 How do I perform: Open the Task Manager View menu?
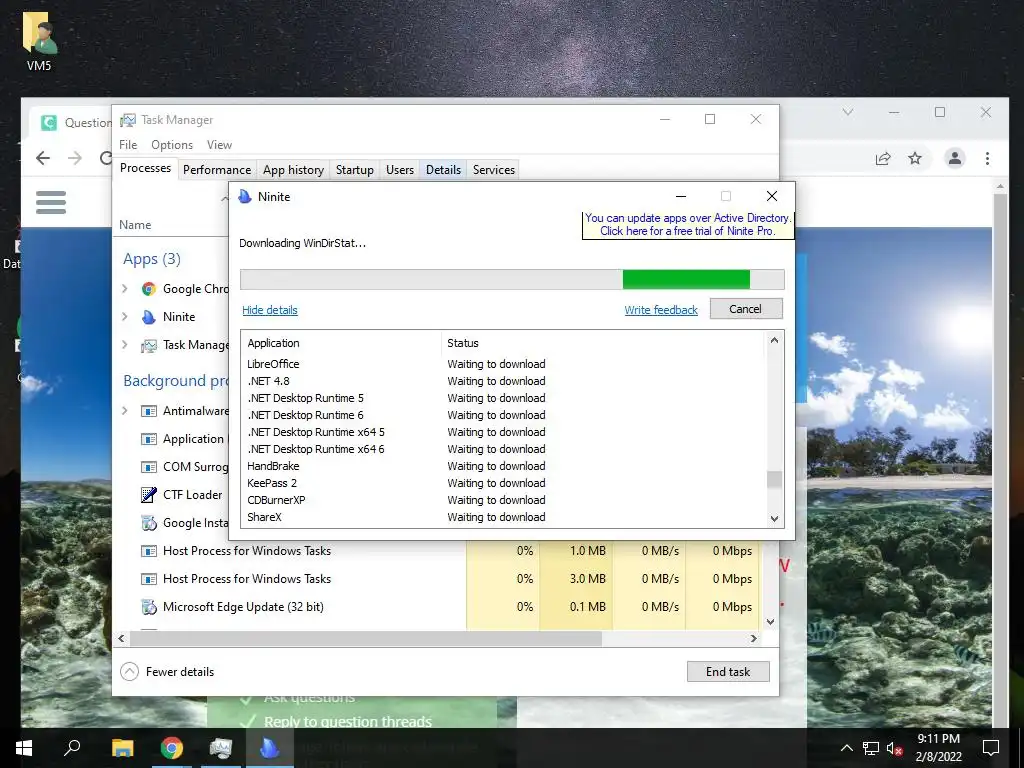(x=219, y=145)
